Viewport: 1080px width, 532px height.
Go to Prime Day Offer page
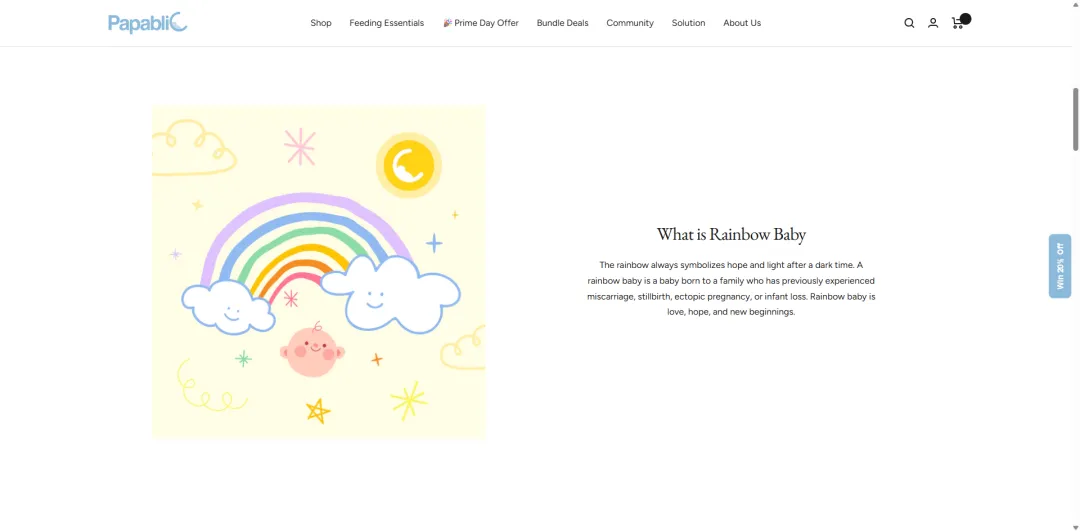pos(480,23)
